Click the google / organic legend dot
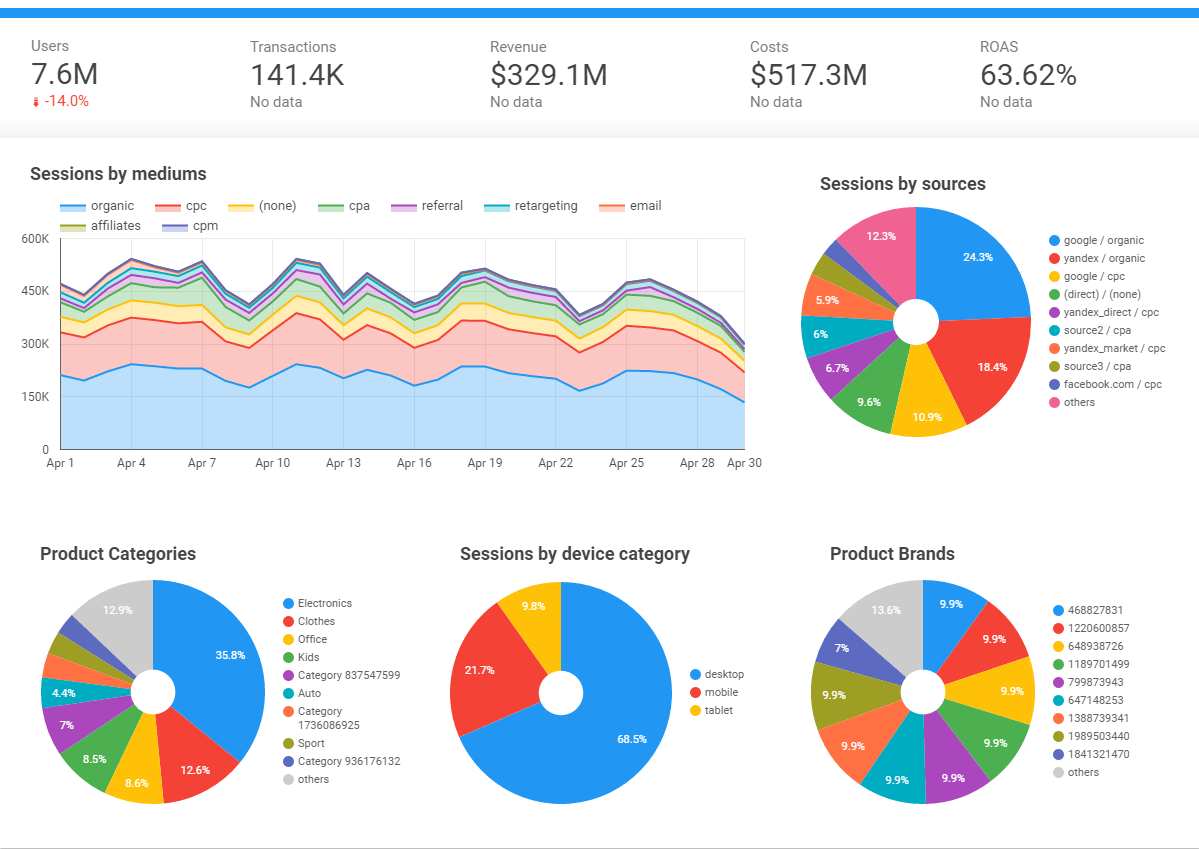Viewport: 1199px width, 849px height. [1054, 241]
